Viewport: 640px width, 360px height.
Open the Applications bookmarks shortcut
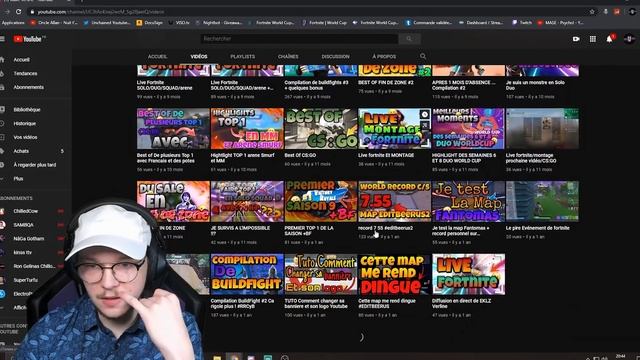pos(13,23)
